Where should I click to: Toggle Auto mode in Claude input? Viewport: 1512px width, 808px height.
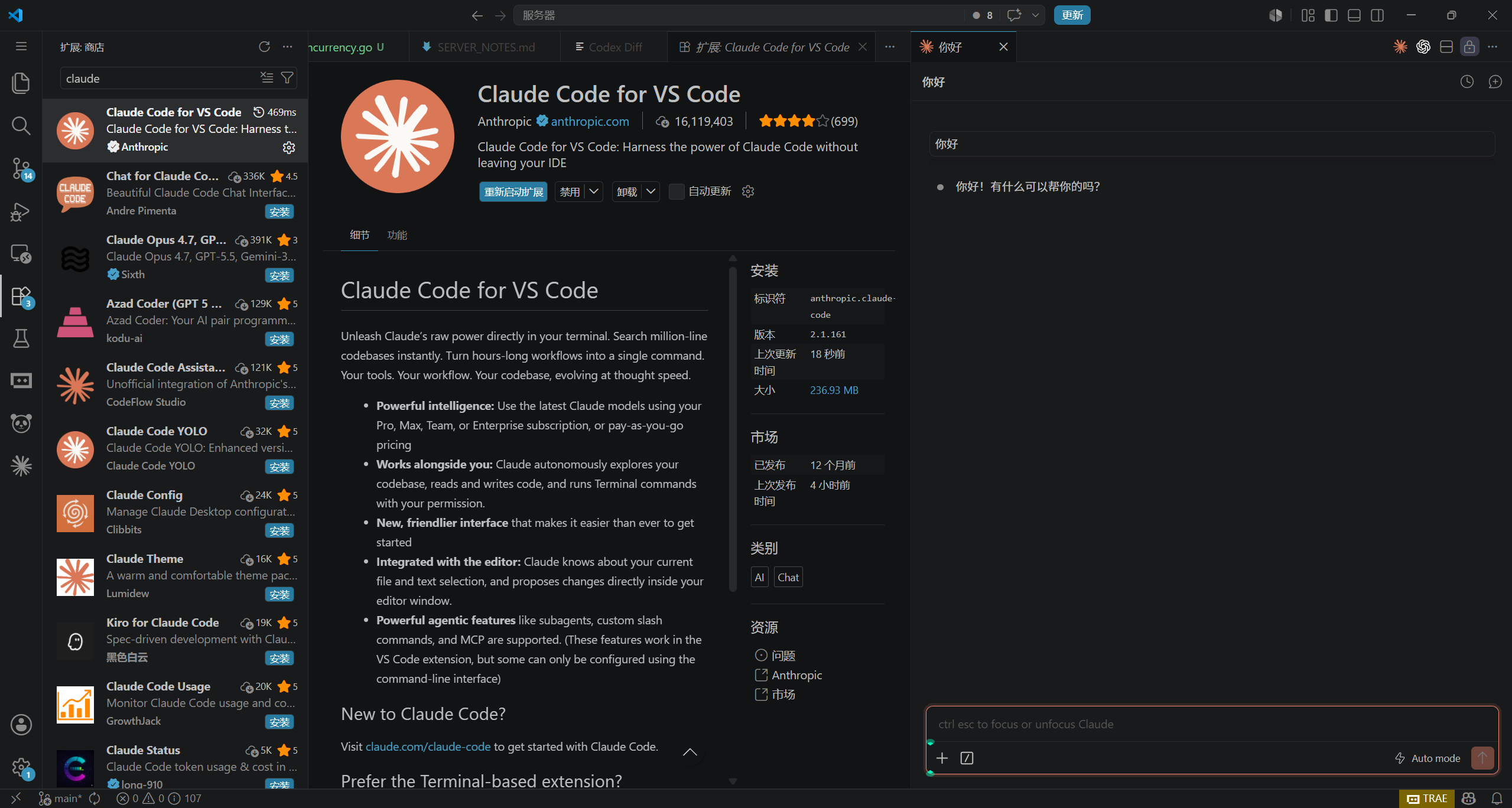(1428, 758)
